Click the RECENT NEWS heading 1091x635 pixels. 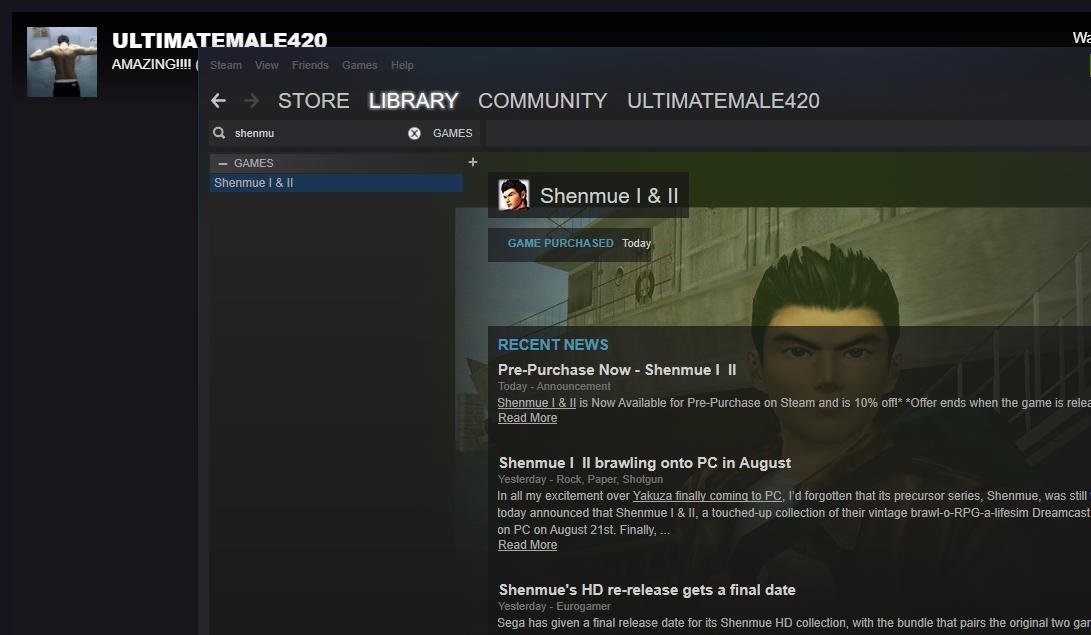[553, 345]
